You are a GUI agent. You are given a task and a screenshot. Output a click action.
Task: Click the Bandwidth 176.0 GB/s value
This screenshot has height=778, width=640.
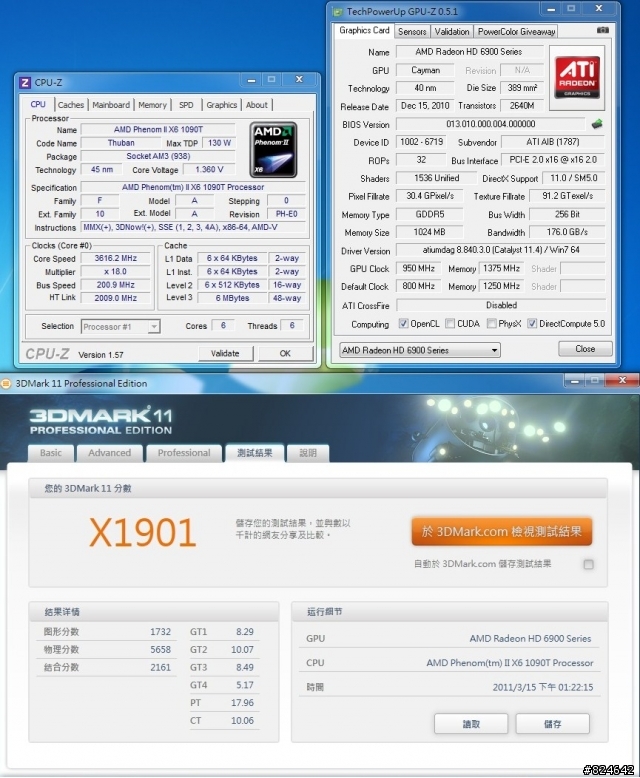click(568, 232)
